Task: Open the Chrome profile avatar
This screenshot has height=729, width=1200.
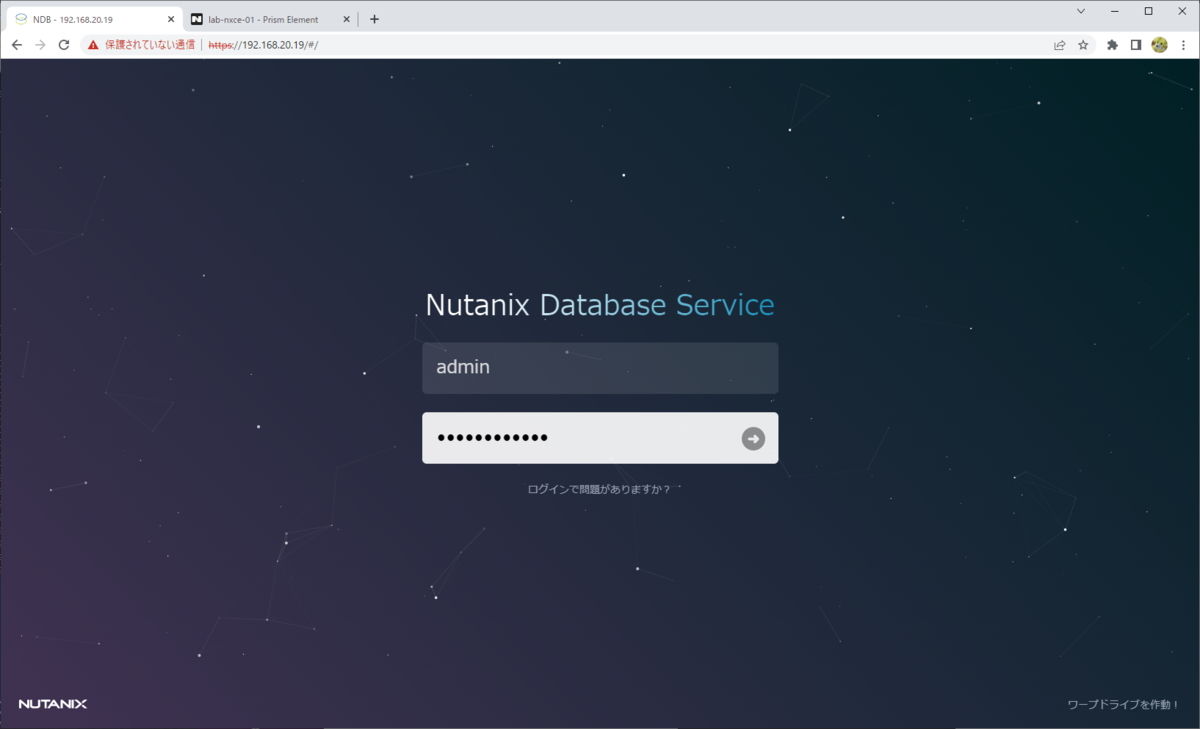Action: (x=1160, y=45)
